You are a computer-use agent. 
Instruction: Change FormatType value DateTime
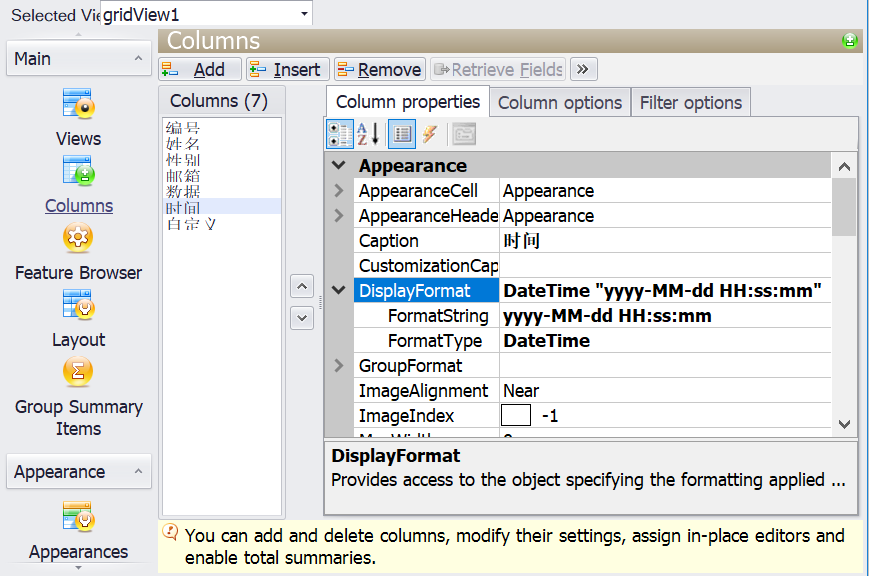pyautogui.click(x=665, y=340)
